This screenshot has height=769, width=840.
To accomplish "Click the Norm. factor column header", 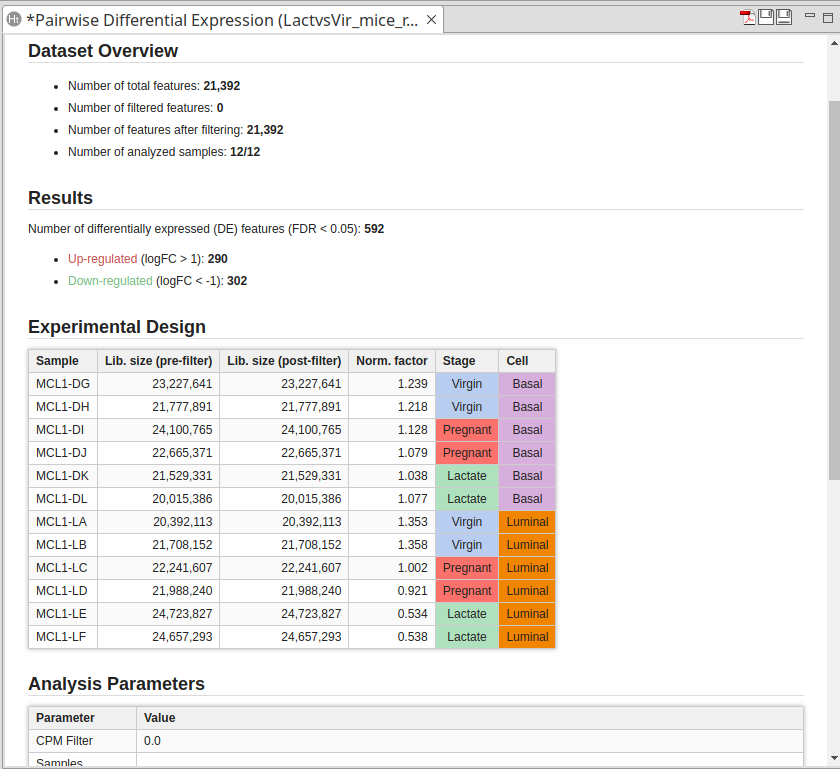I will 392,361.
